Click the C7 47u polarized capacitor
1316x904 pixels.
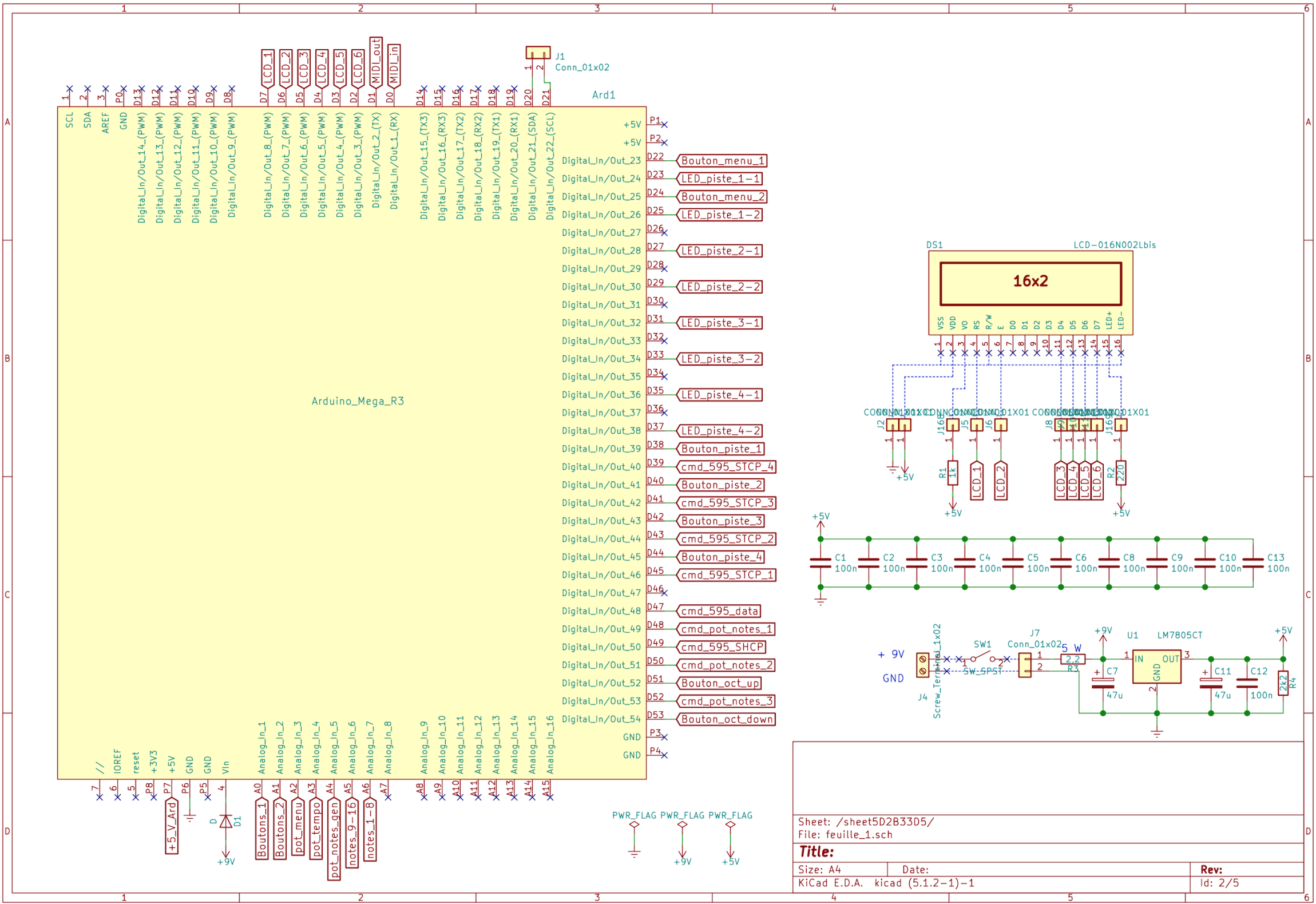click(x=1103, y=682)
